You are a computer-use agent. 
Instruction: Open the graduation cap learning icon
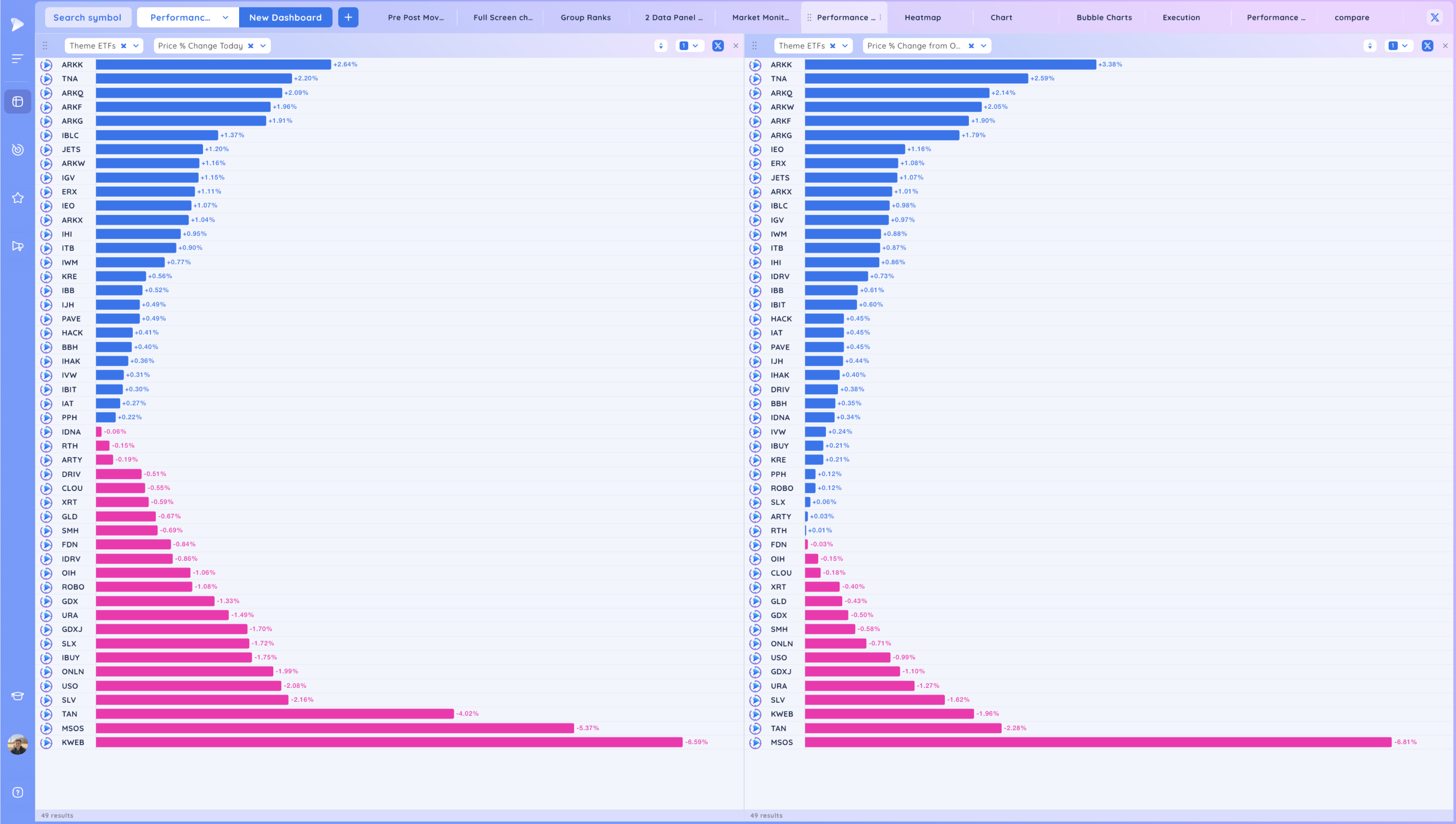pyautogui.click(x=17, y=696)
